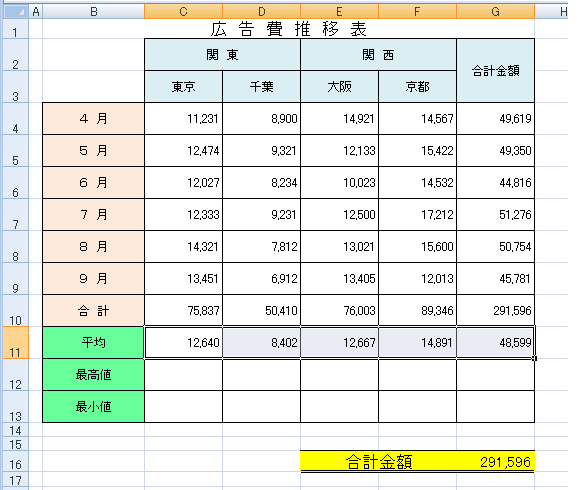The width and height of the screenshot is (577, 490).
Task: Click the 千葉 column heading
Action: coord(261,86)
